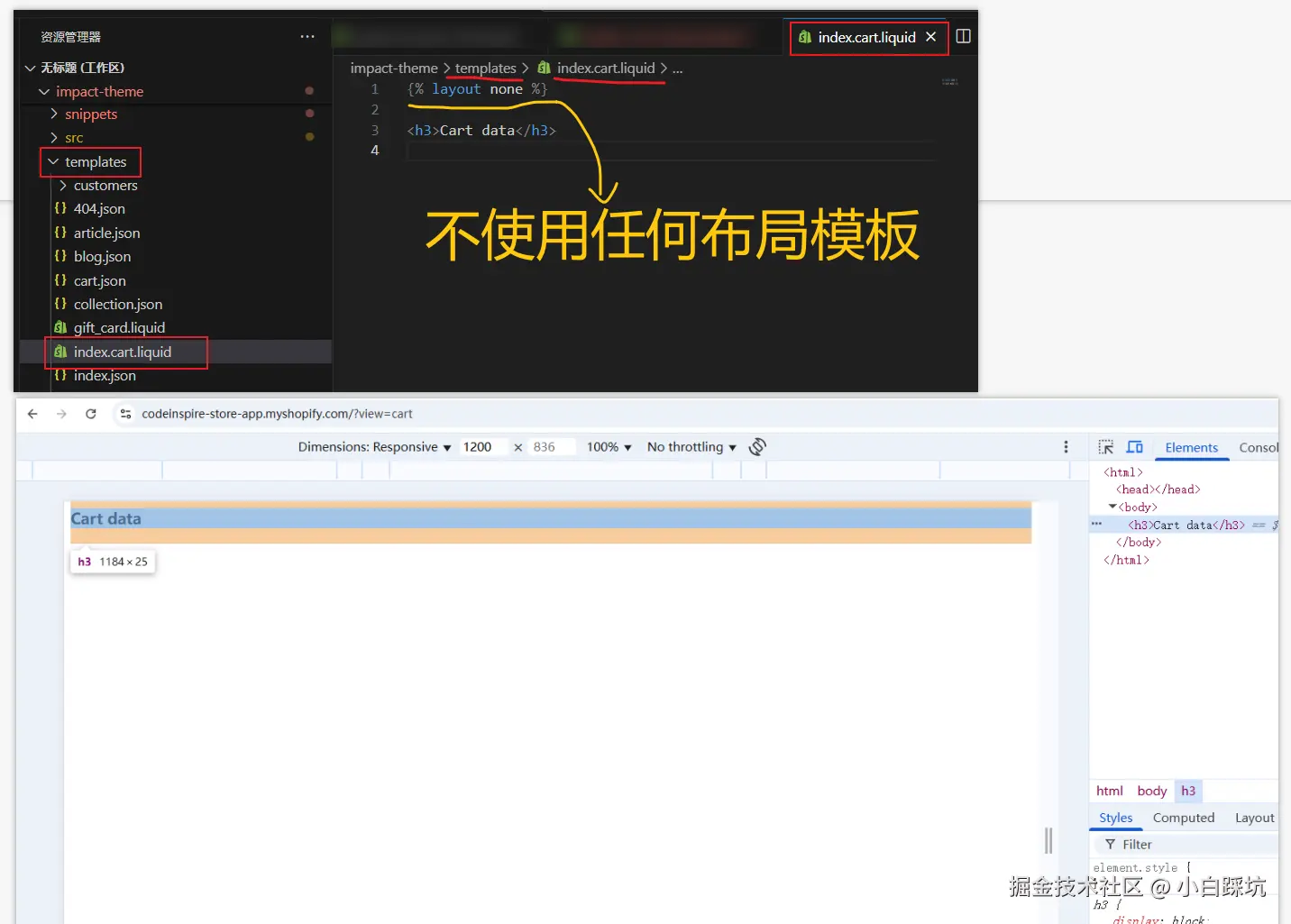Open site information icon in address bar

click(125, 414)
